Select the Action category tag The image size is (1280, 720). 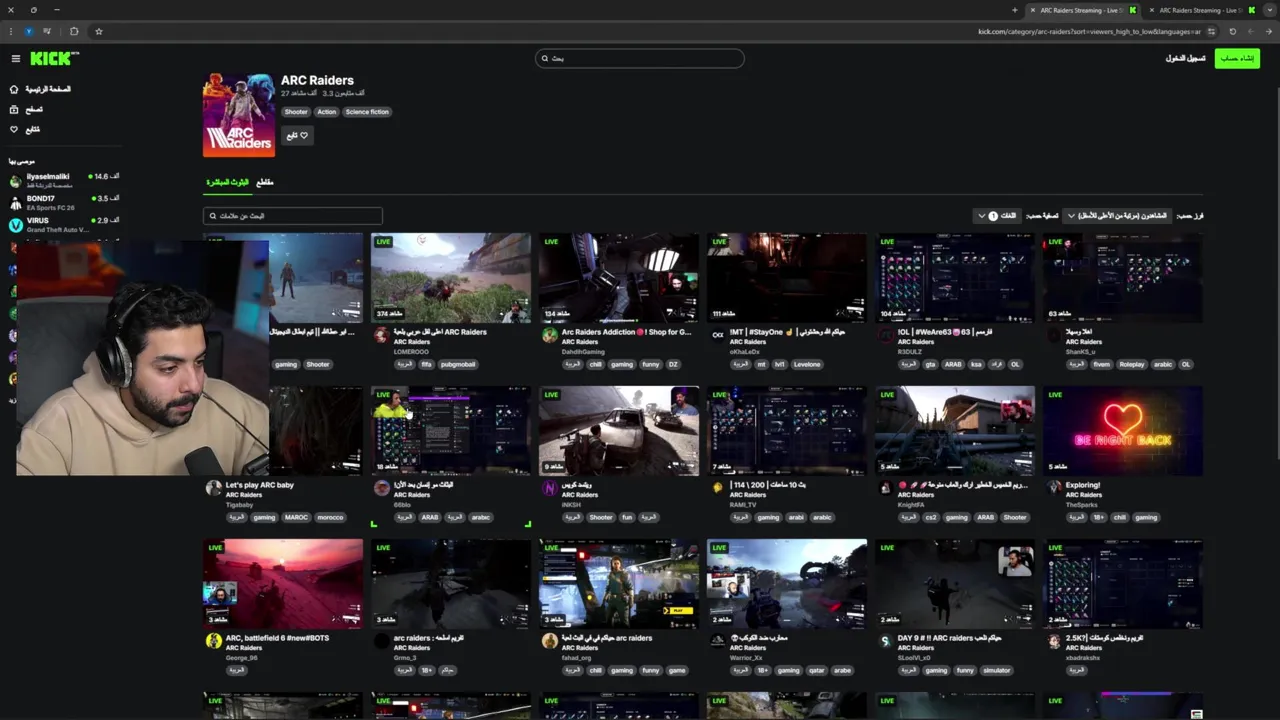point(326,112)
